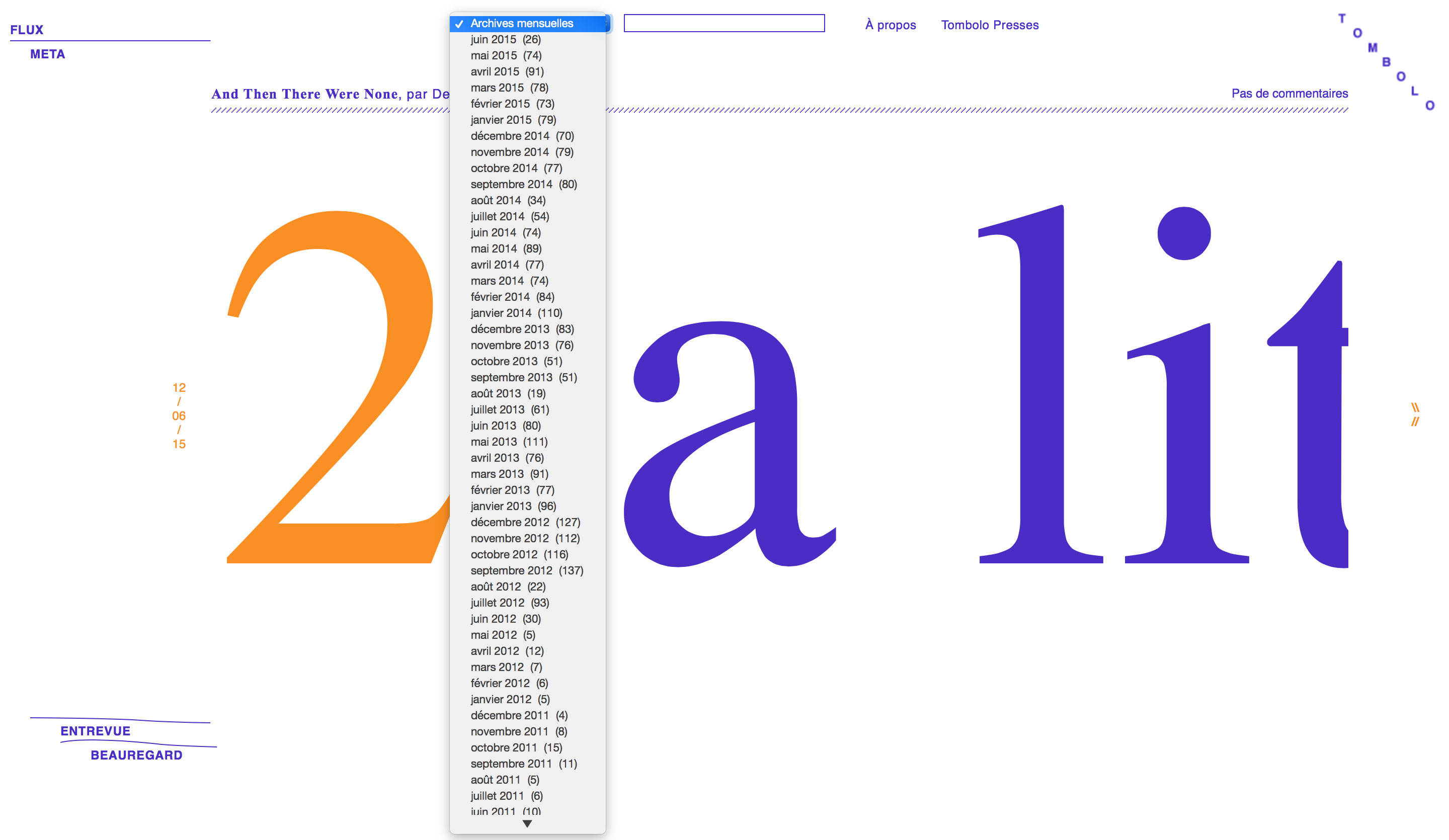Click into the empty search field
This screenshot has height=840, width=1449.
click(x=724, y=24)
